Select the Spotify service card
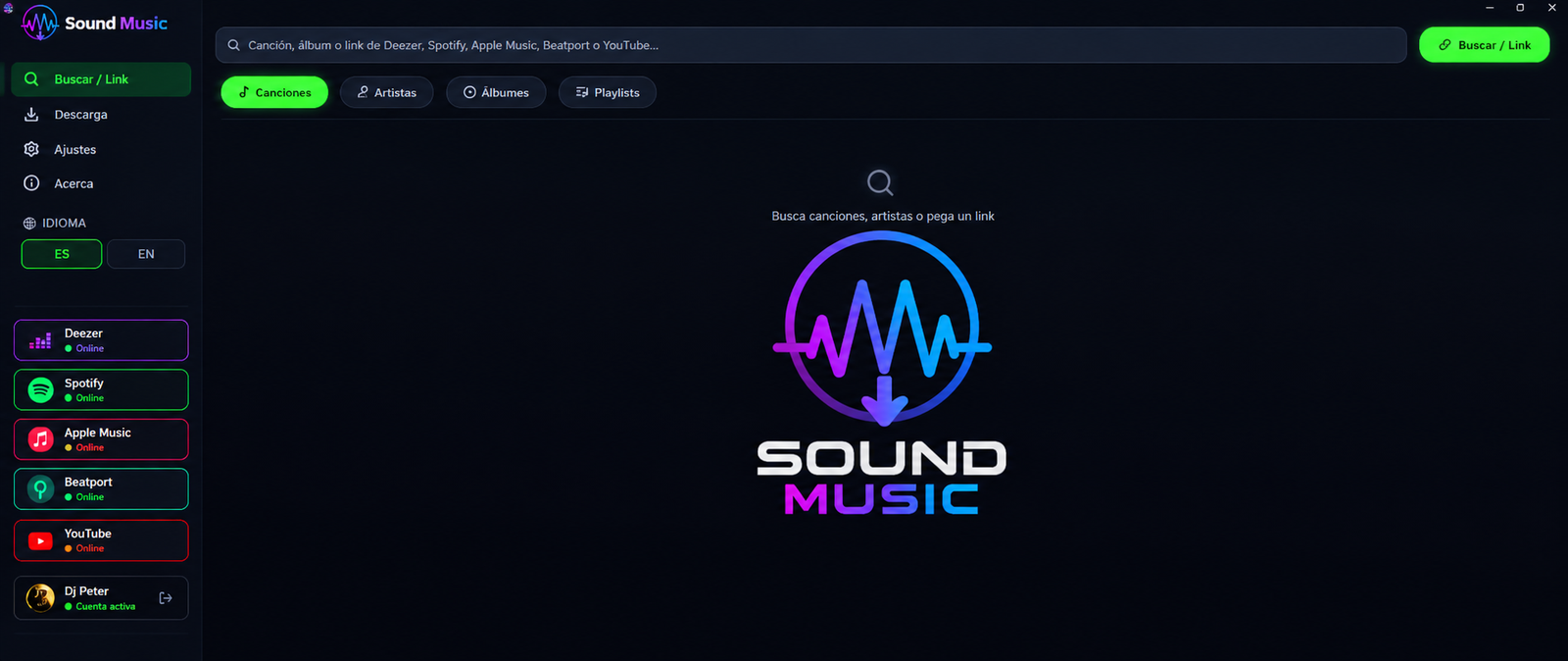Image resolution: width=1568 pixels, height=661 pixels. coord(101,389)
